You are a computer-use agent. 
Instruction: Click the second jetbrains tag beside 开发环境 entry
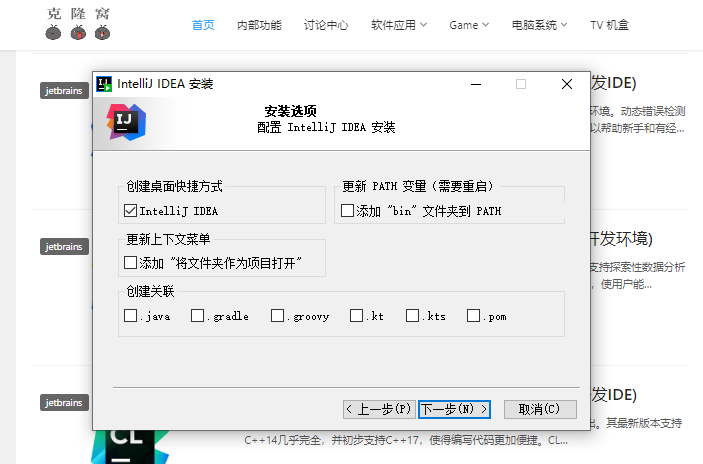[x=64, y=247]
